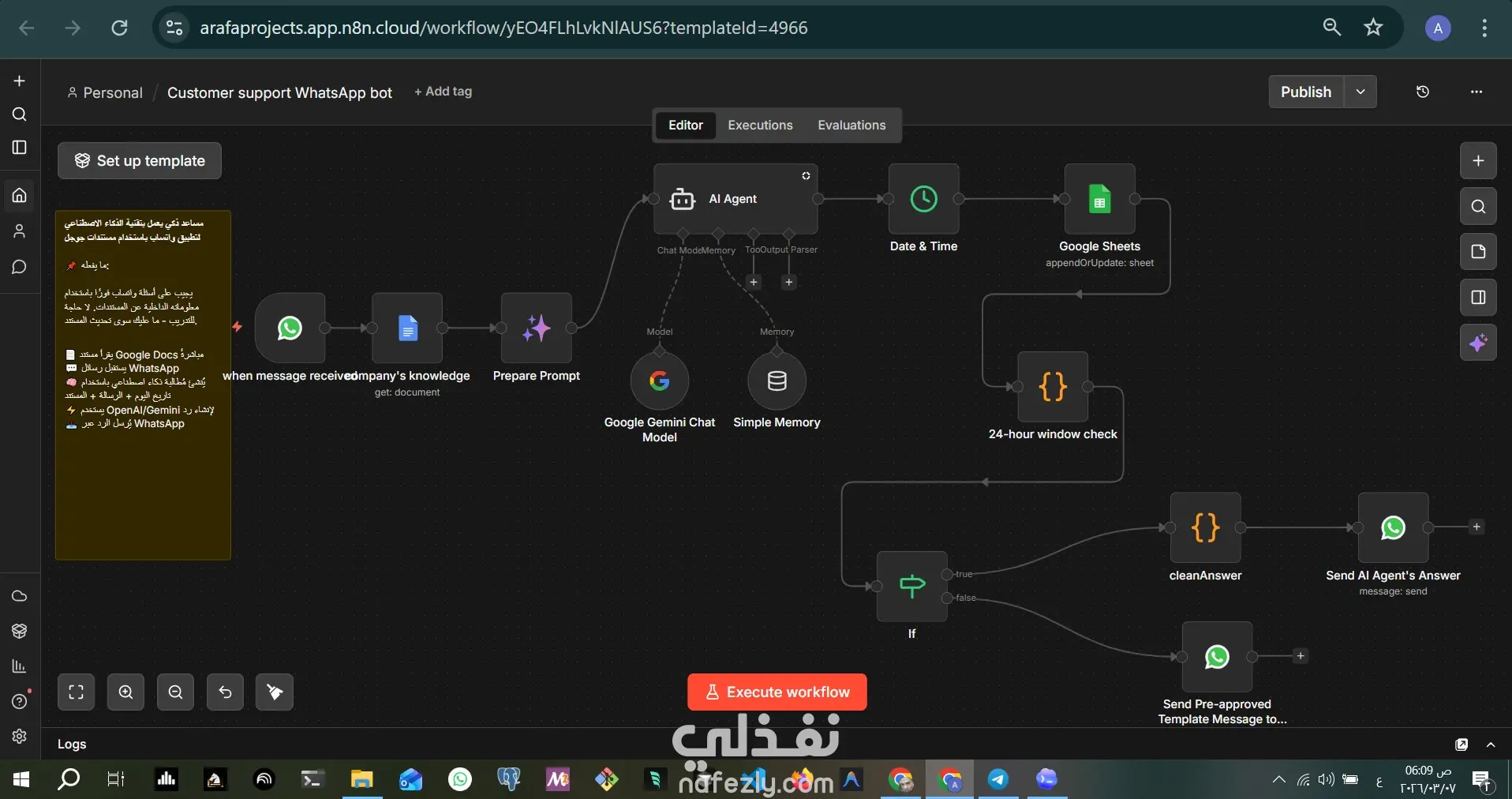Viewport: 1512px width, 799px height.
Task: Show hidden system tray icons
Action: pyautogui.click(x=1278, y=780)
